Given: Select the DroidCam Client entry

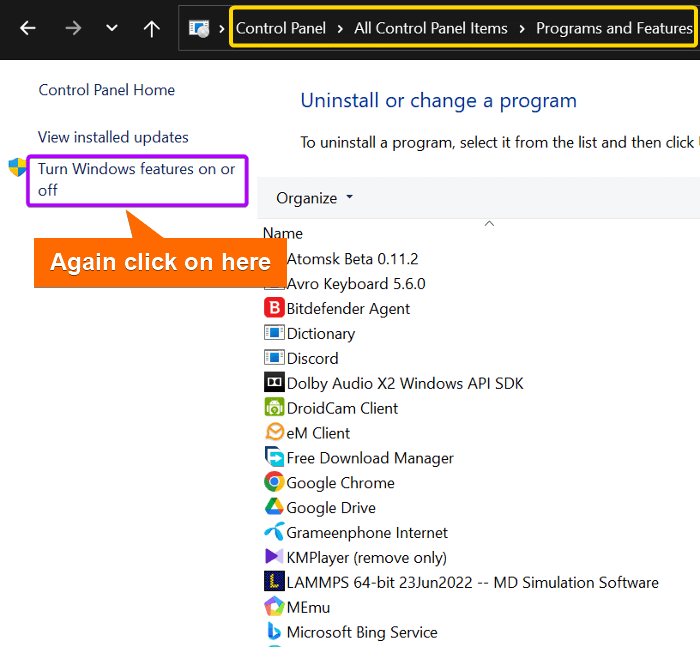Looking at the screenshot, I should 342,409.
